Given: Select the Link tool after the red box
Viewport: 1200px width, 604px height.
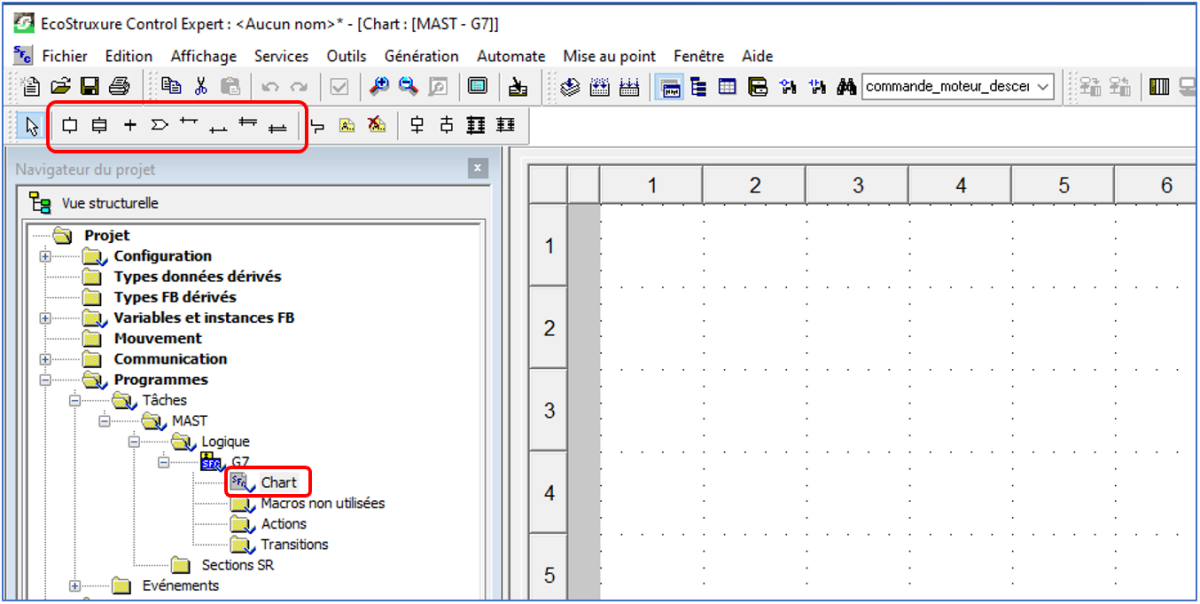Looking at the screenshot, I should pyautogui.click(x=318, y=126).
